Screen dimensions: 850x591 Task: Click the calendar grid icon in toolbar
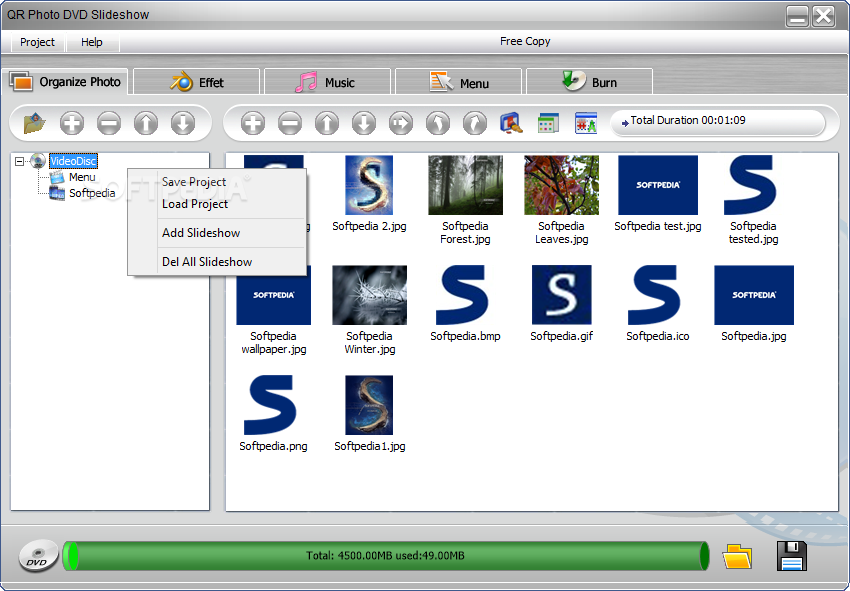coord(548,123)
